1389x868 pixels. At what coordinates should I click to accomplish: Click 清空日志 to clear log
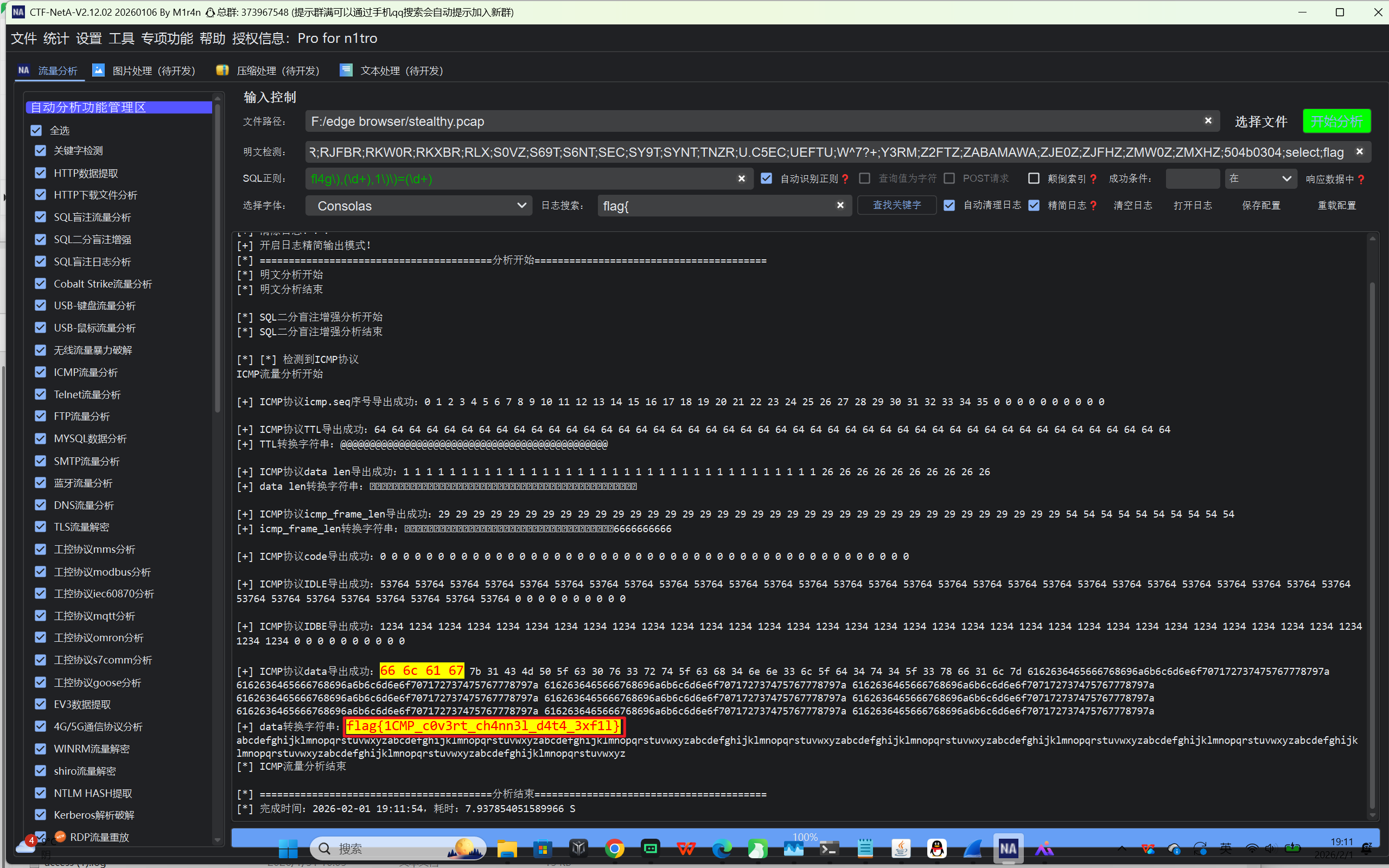(1132, 206)
